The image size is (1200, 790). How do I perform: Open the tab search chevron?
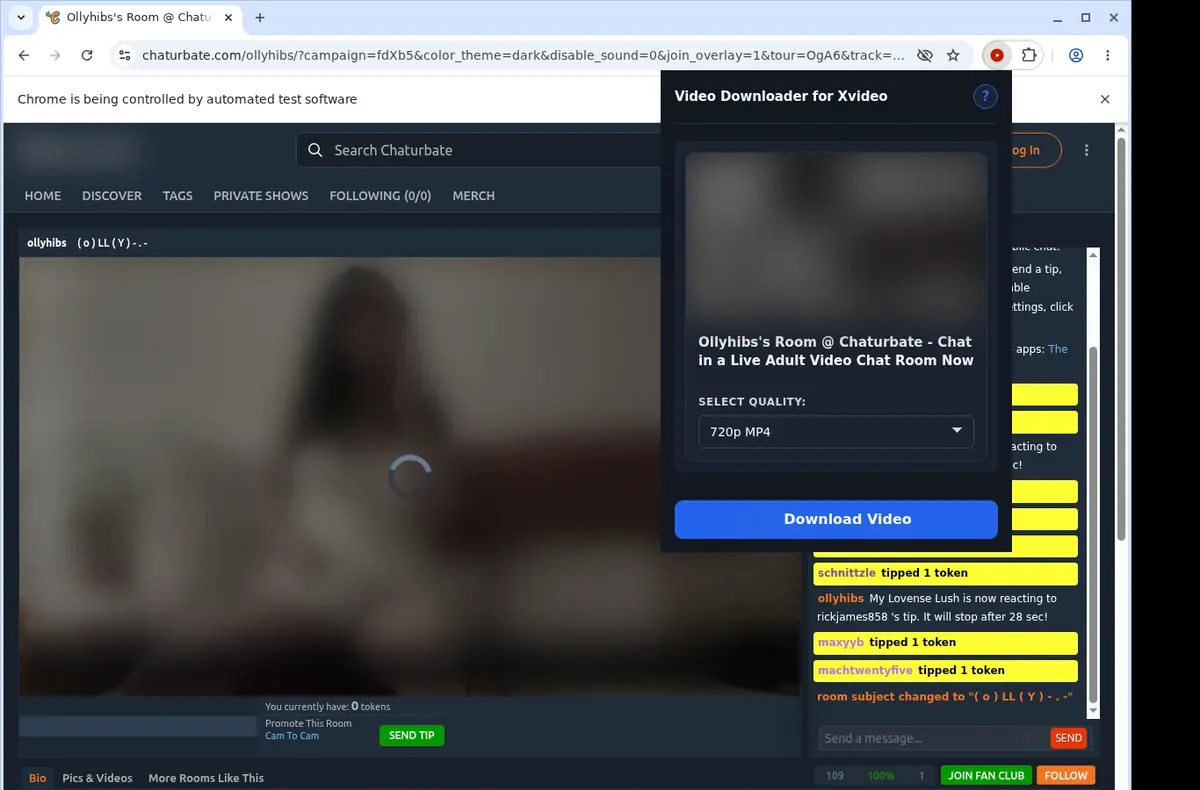coord(20,17)
